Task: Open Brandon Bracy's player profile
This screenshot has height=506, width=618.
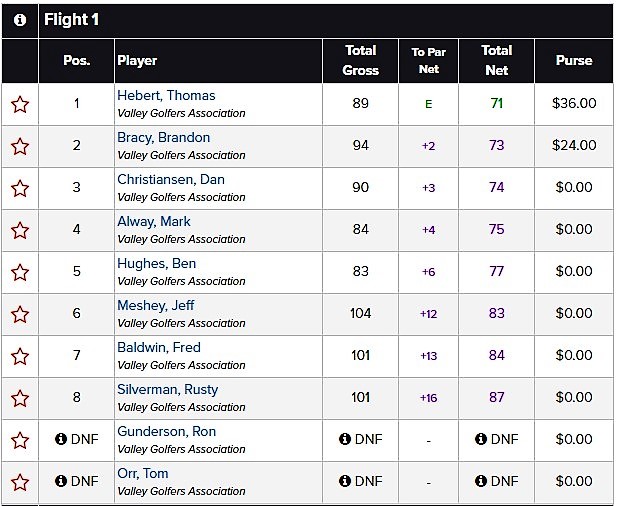Action: coord(163,138)
